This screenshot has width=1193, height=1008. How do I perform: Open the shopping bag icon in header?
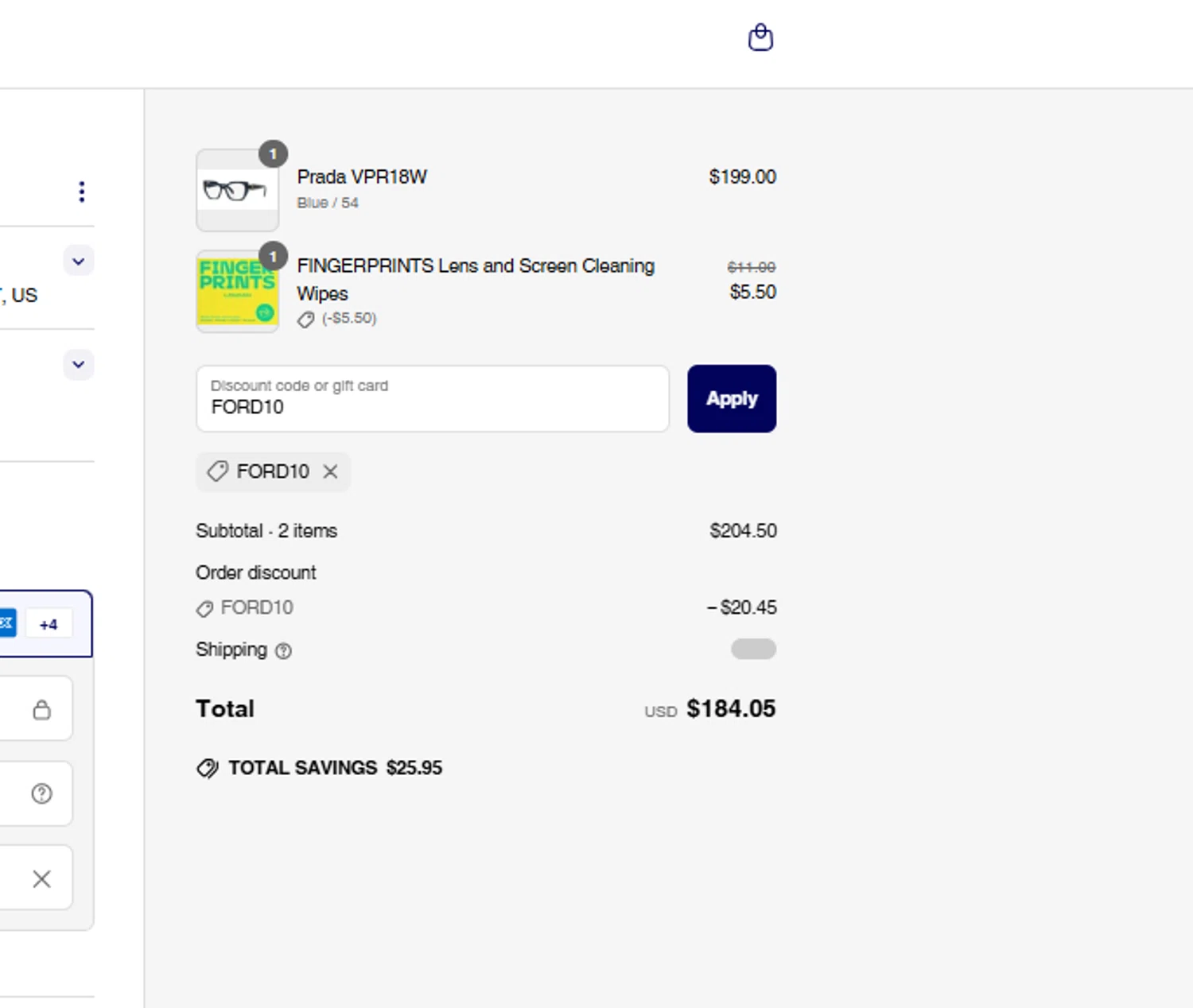pyautogui.click(x=760, y=37)
